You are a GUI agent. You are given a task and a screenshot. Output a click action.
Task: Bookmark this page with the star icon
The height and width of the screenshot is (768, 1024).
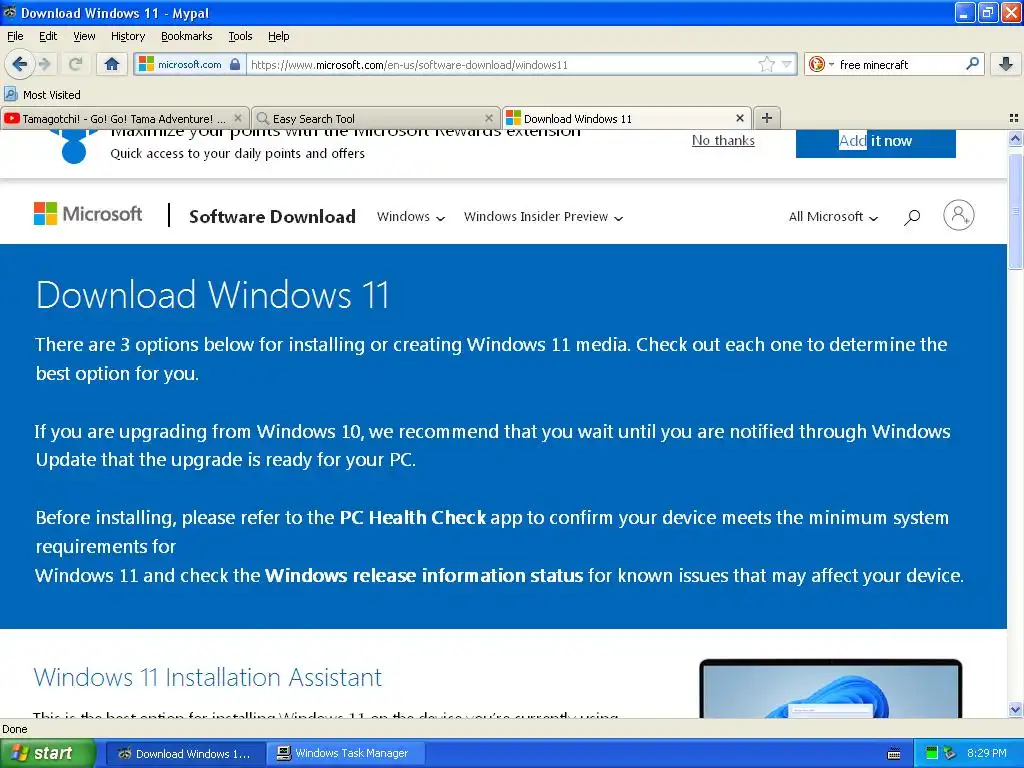click(x=767, y=64)
